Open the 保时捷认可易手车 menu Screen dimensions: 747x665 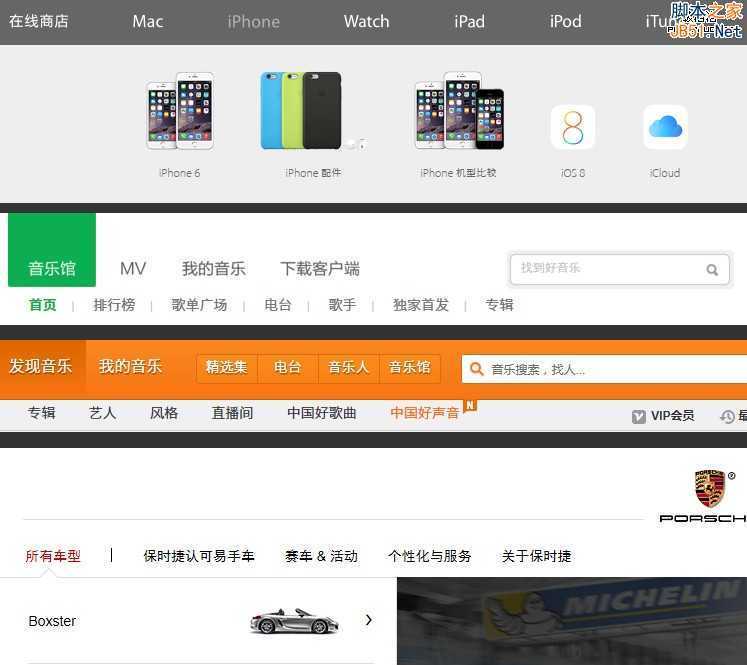point(199,556)
